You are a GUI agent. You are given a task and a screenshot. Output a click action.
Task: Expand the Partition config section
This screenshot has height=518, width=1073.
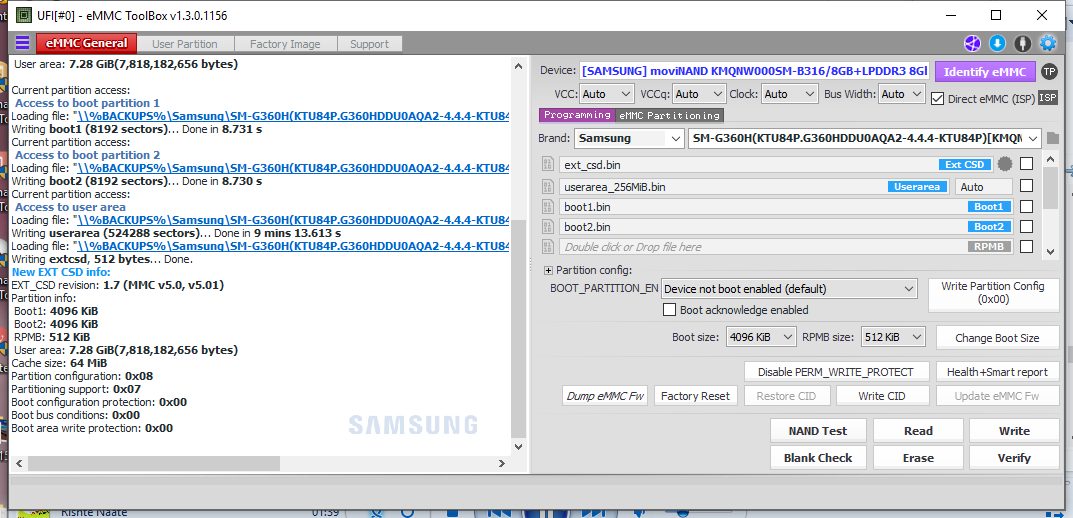click(548, 270)
